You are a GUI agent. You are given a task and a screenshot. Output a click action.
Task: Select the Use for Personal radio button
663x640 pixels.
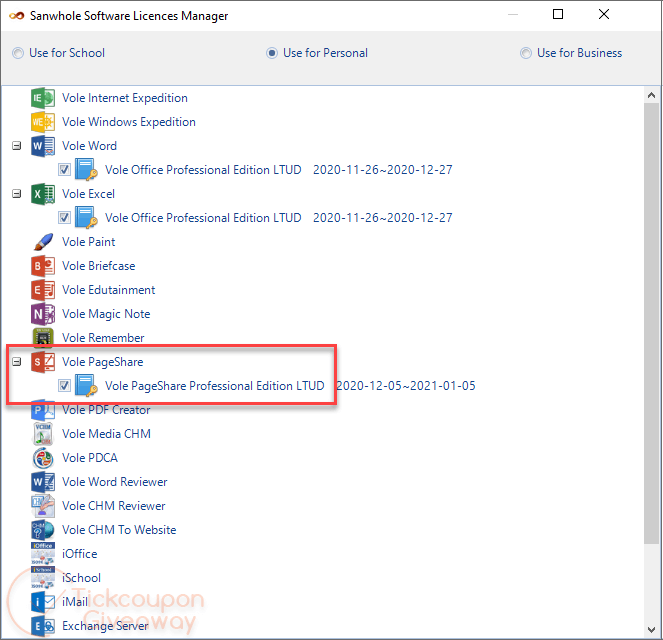272,53
